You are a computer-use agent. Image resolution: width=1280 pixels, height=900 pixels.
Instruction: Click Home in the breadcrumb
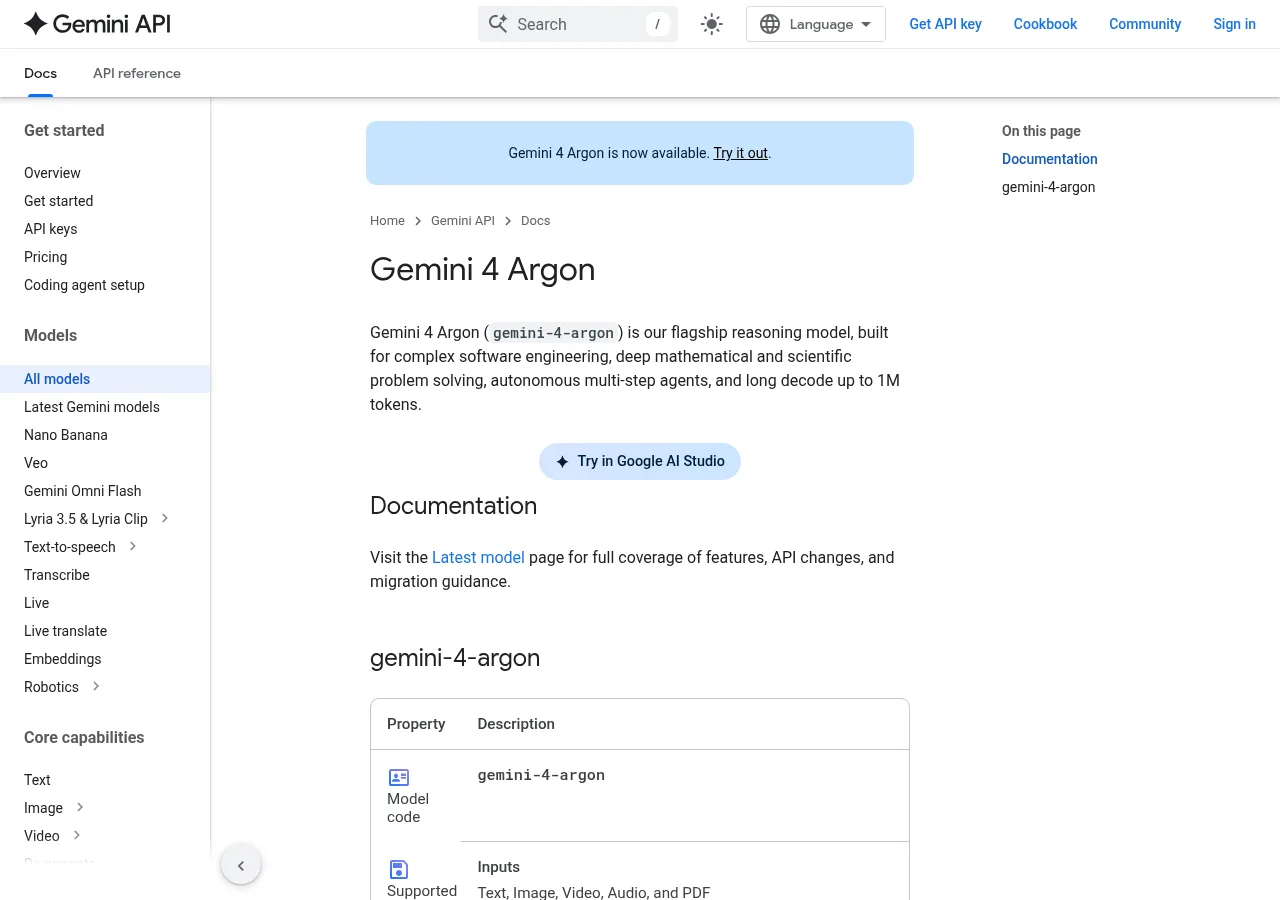[x=387, y=221]
